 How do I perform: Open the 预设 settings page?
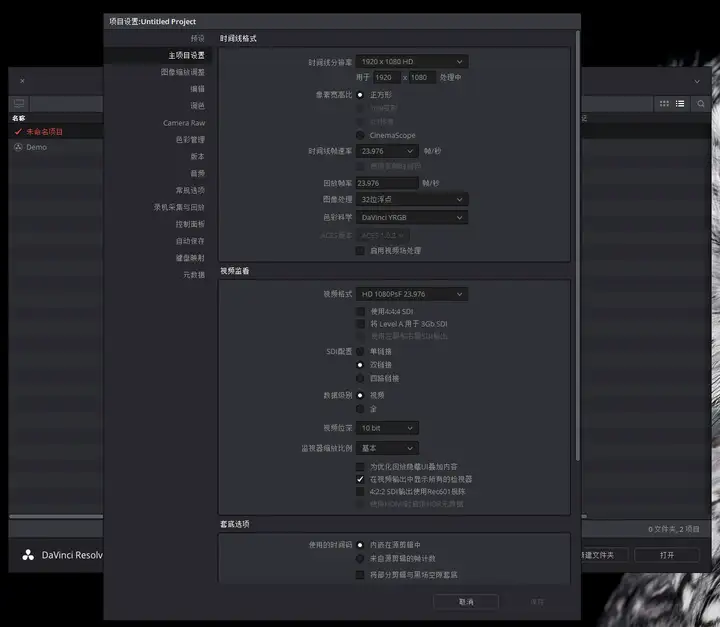click(x=197, y=38)
